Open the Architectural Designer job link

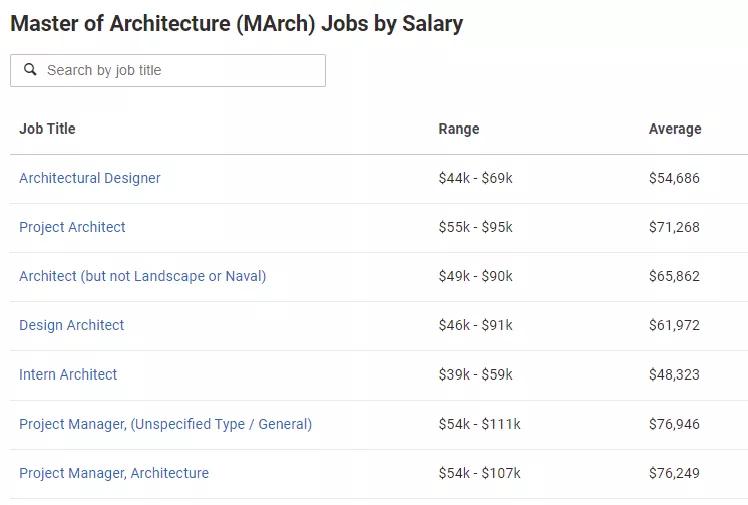(90, 178)
